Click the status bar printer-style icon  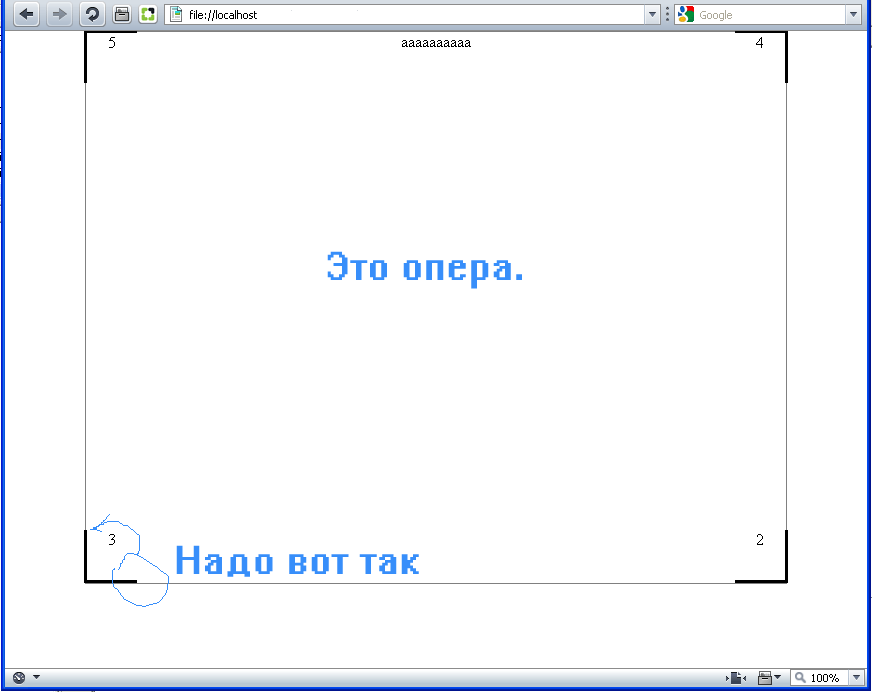765,678
